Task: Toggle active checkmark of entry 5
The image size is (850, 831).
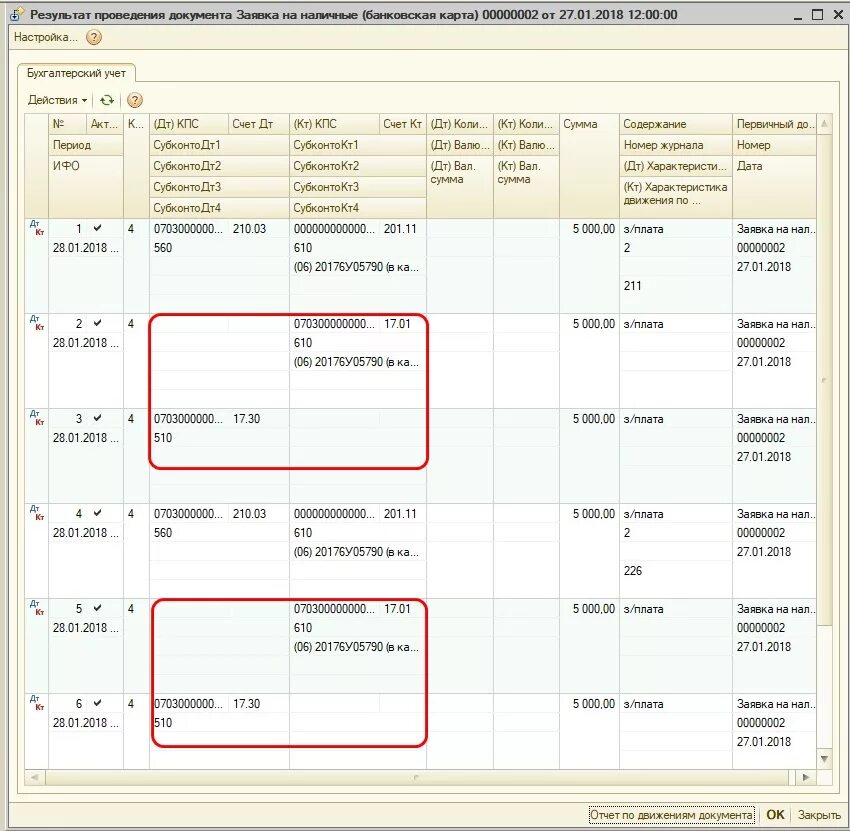Action: (x=98, y=608)
